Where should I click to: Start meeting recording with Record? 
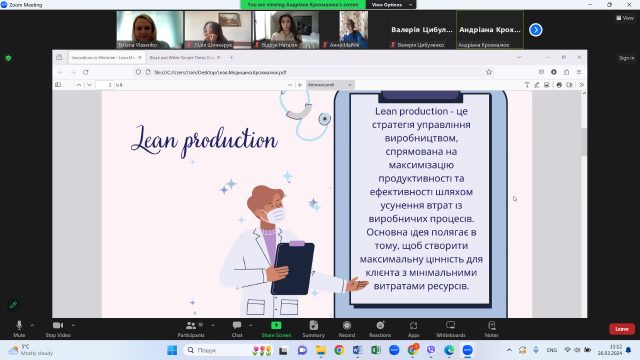click(347, 329)
